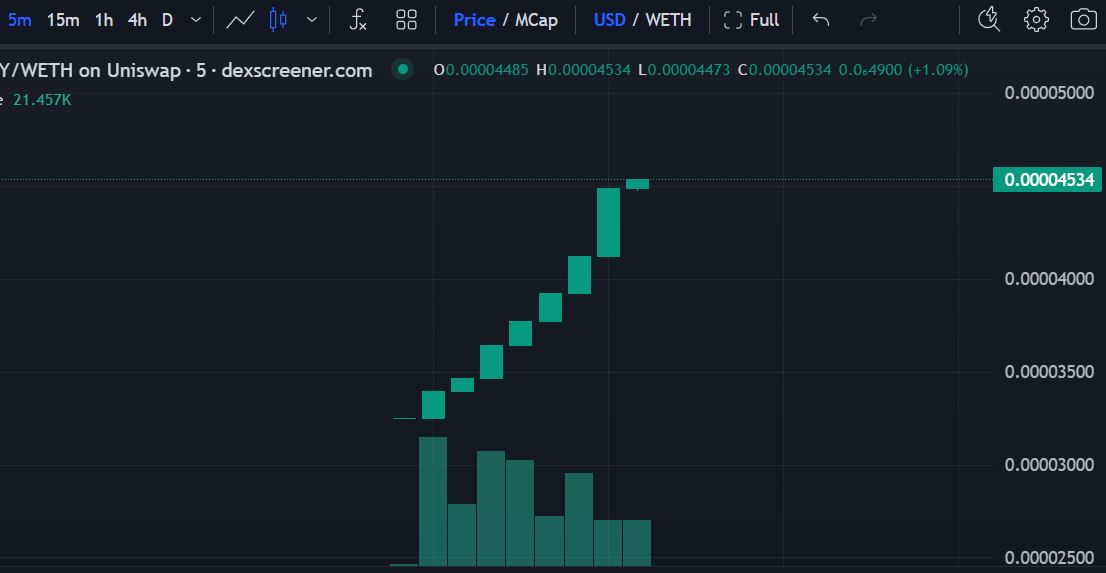Click the tallest volume bar
The image size is (1106, 573).
(433, 501)
